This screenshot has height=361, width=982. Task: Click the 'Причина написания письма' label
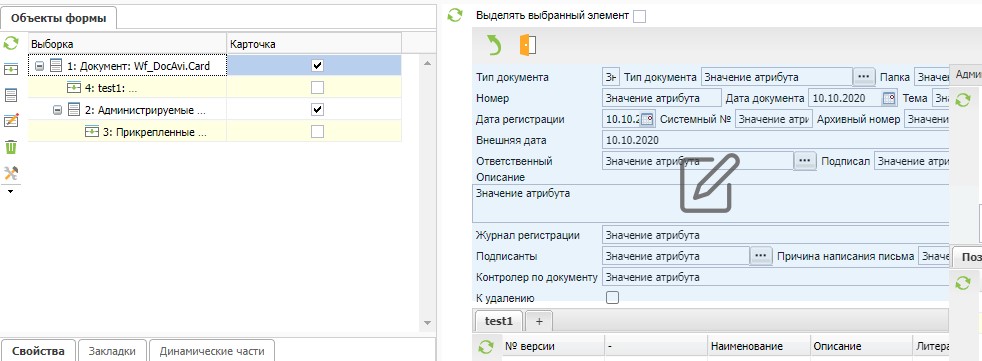845,256
